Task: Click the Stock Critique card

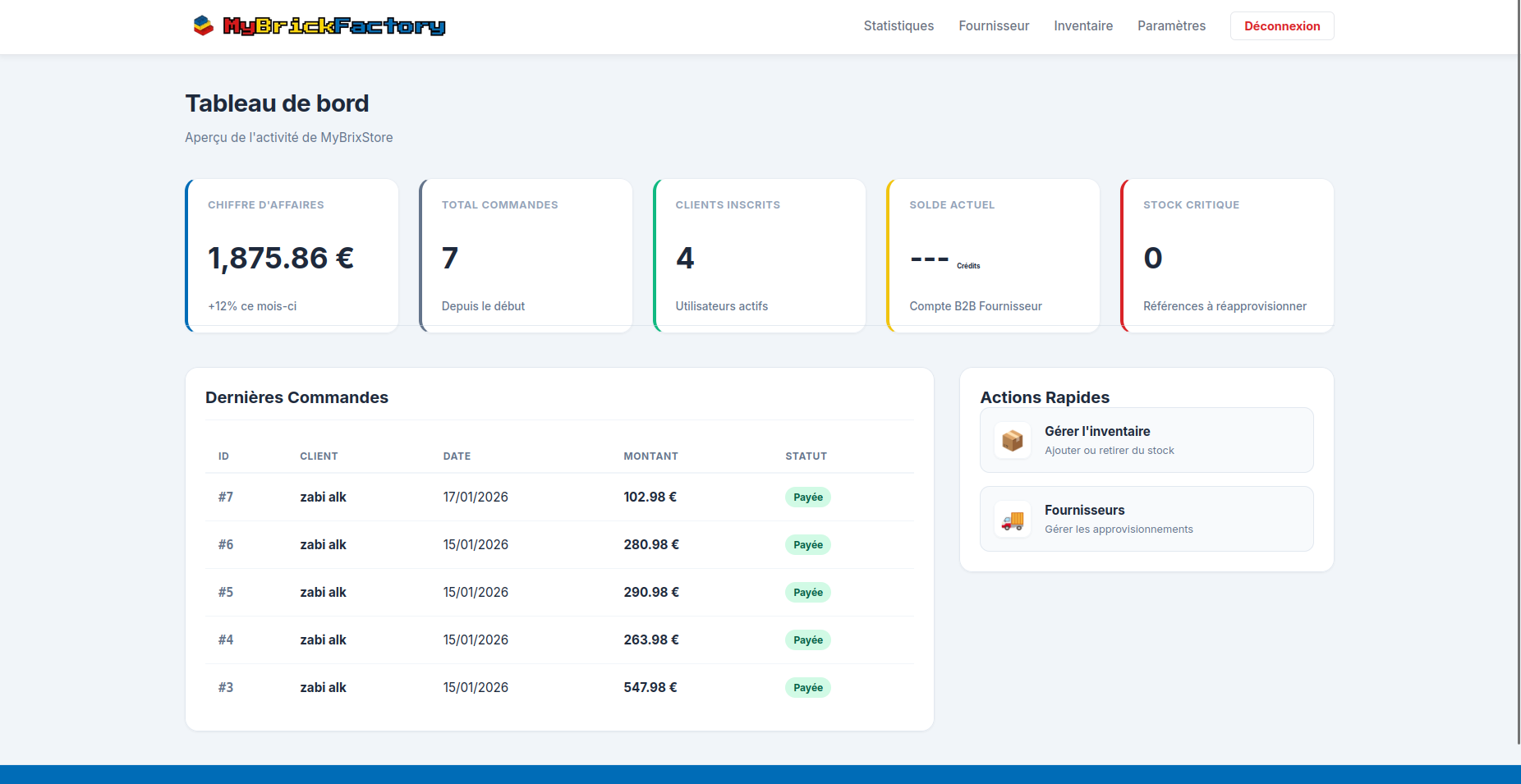Action: (x=1226, y=255)
